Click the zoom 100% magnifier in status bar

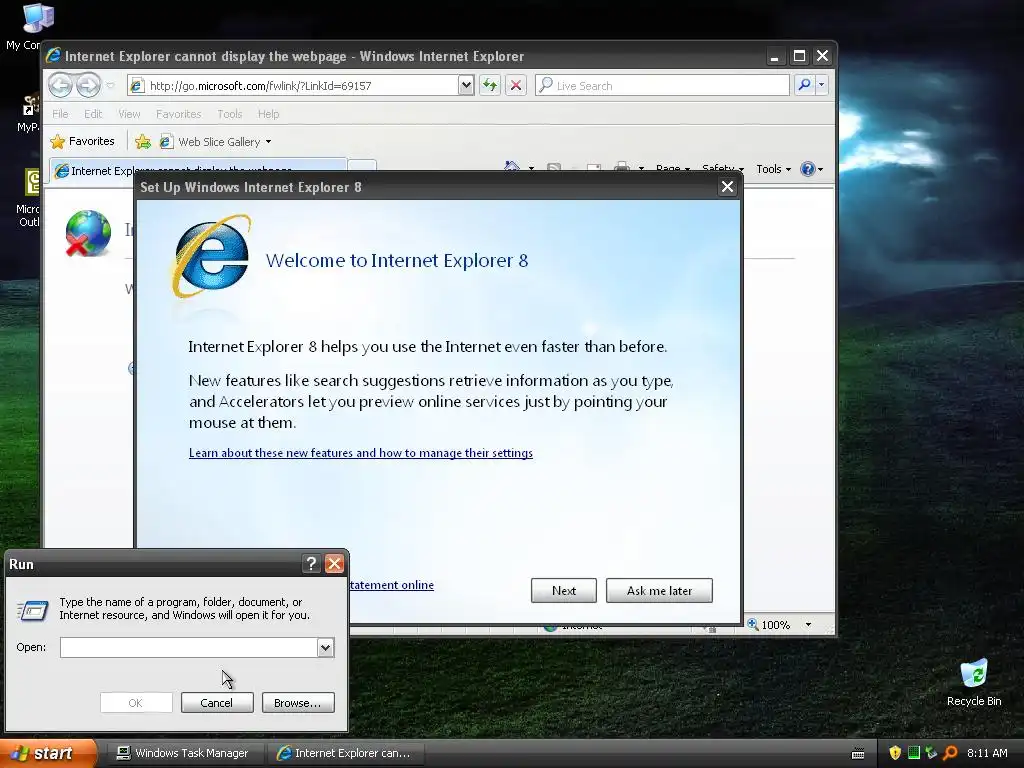[753, 624]
